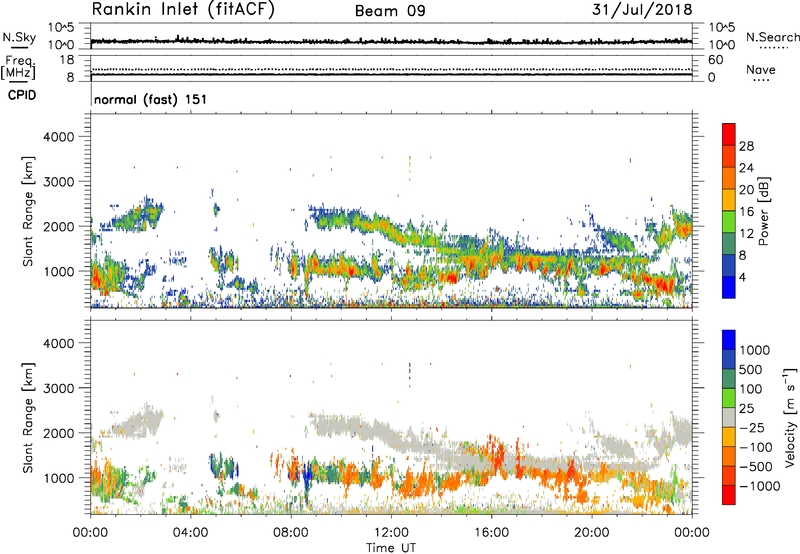Click the '04:00' time axis tick
Screen dimensions: 800x554
191,533
